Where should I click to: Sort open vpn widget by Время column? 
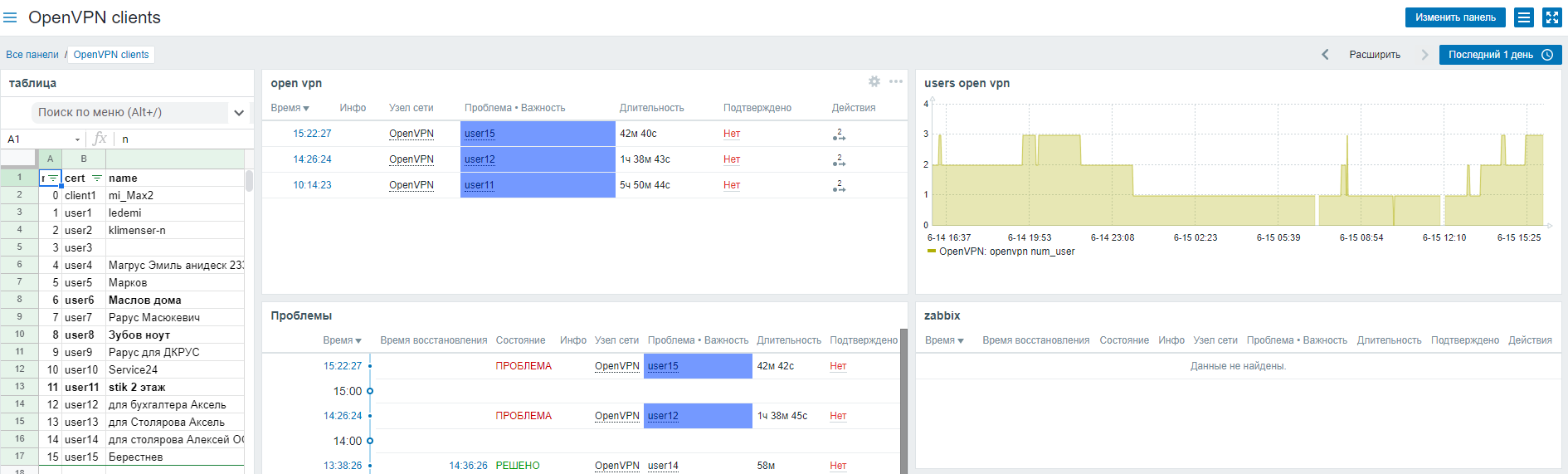[290, 108]
